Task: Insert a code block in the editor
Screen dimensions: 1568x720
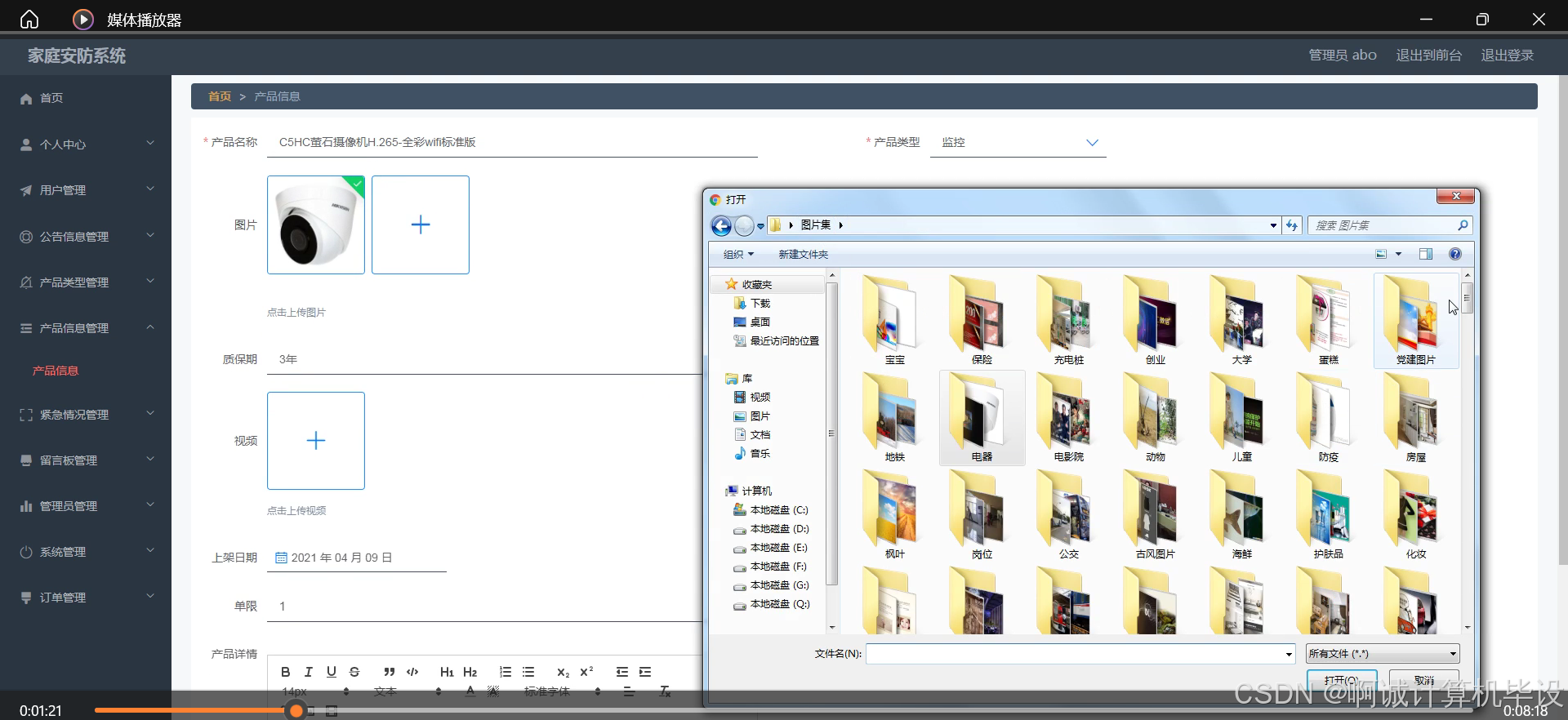Action: point(412,672)
